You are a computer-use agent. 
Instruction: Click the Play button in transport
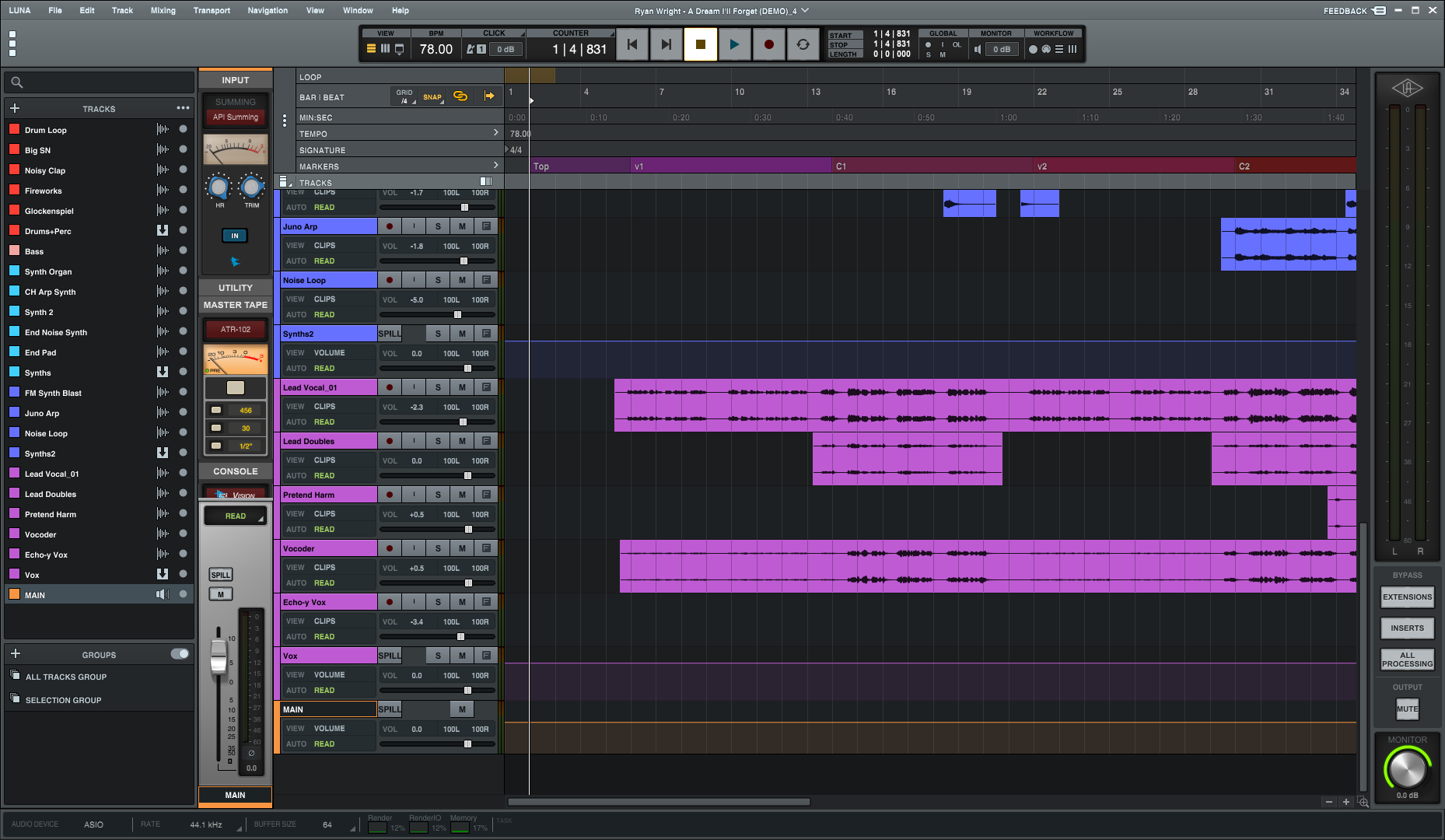click(x=734, y=45)
